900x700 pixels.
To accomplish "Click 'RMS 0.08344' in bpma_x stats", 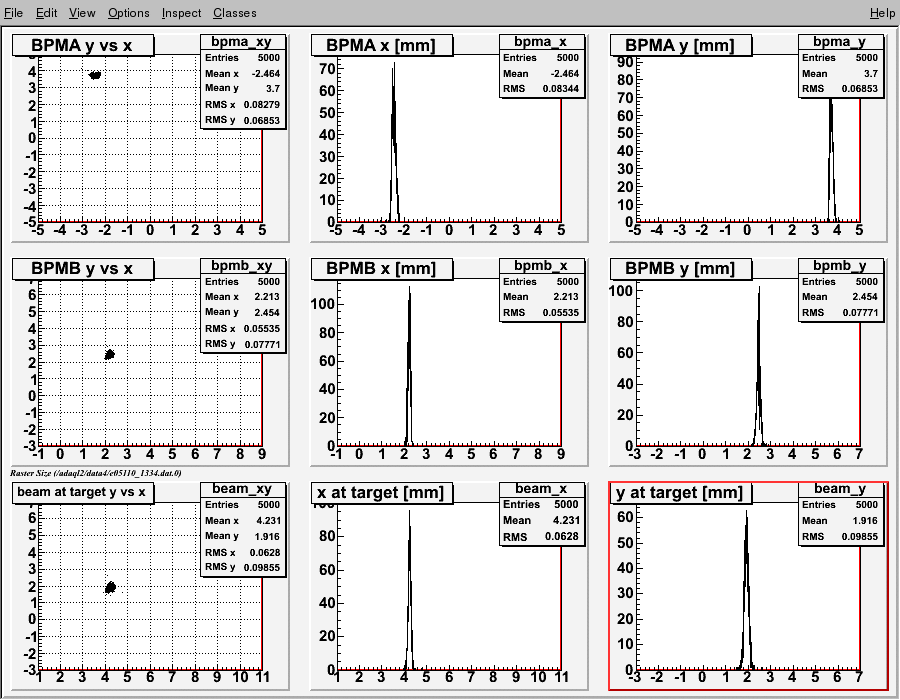I will tap(541, 89).
